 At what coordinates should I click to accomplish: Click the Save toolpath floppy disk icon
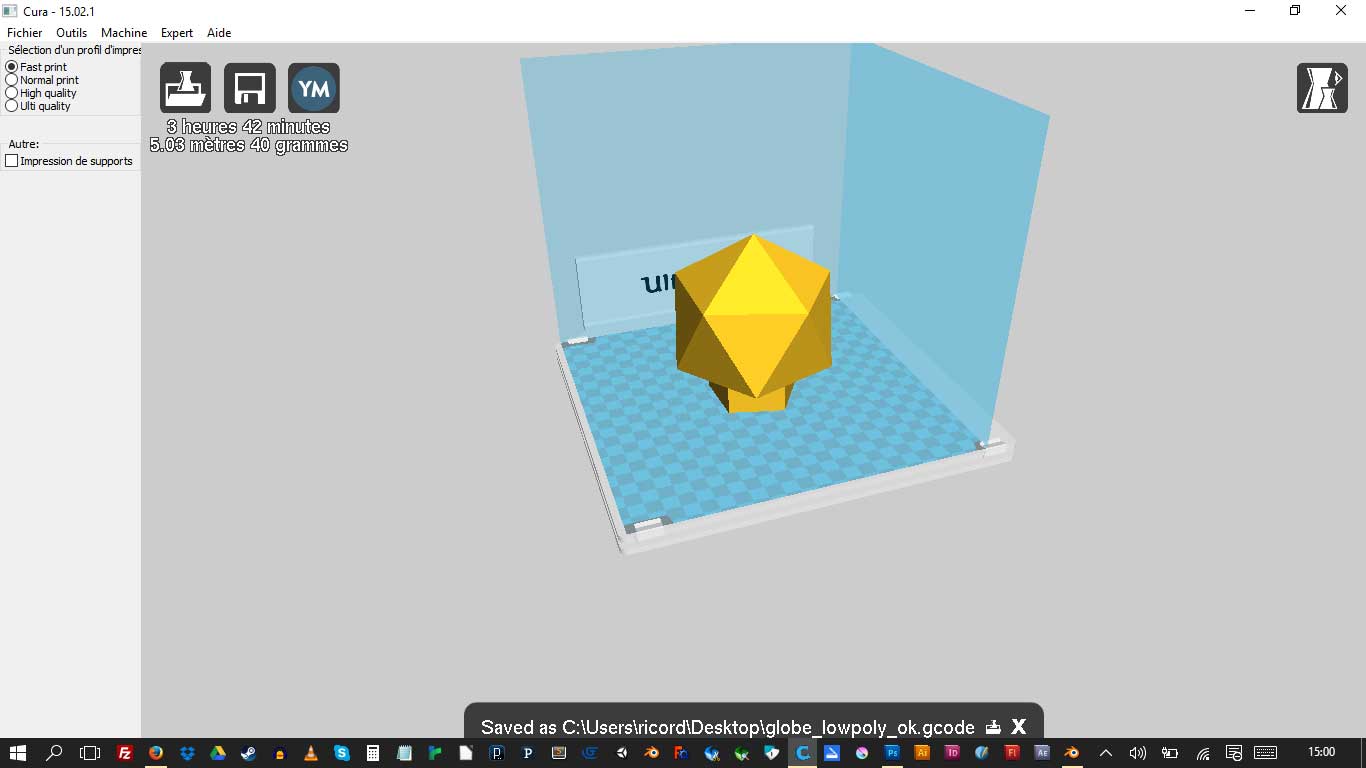249,88
